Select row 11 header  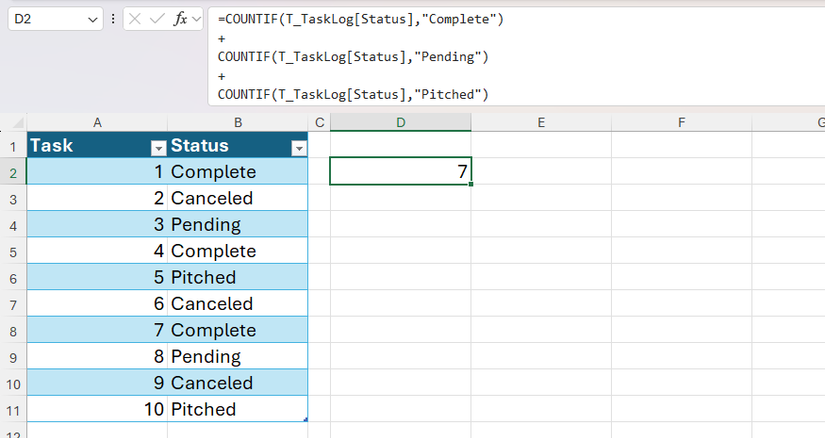(13, 409)
